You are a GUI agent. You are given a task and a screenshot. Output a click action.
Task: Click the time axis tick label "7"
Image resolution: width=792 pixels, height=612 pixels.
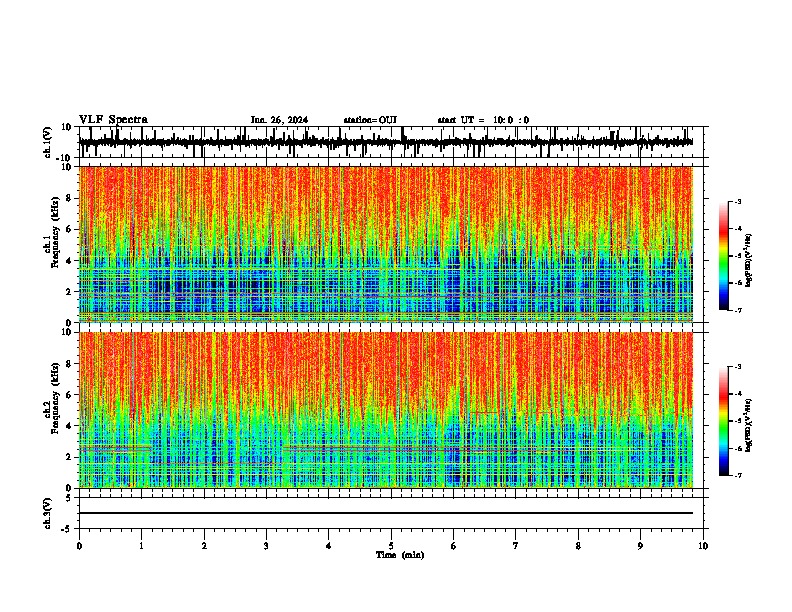[x=516, y=546]
